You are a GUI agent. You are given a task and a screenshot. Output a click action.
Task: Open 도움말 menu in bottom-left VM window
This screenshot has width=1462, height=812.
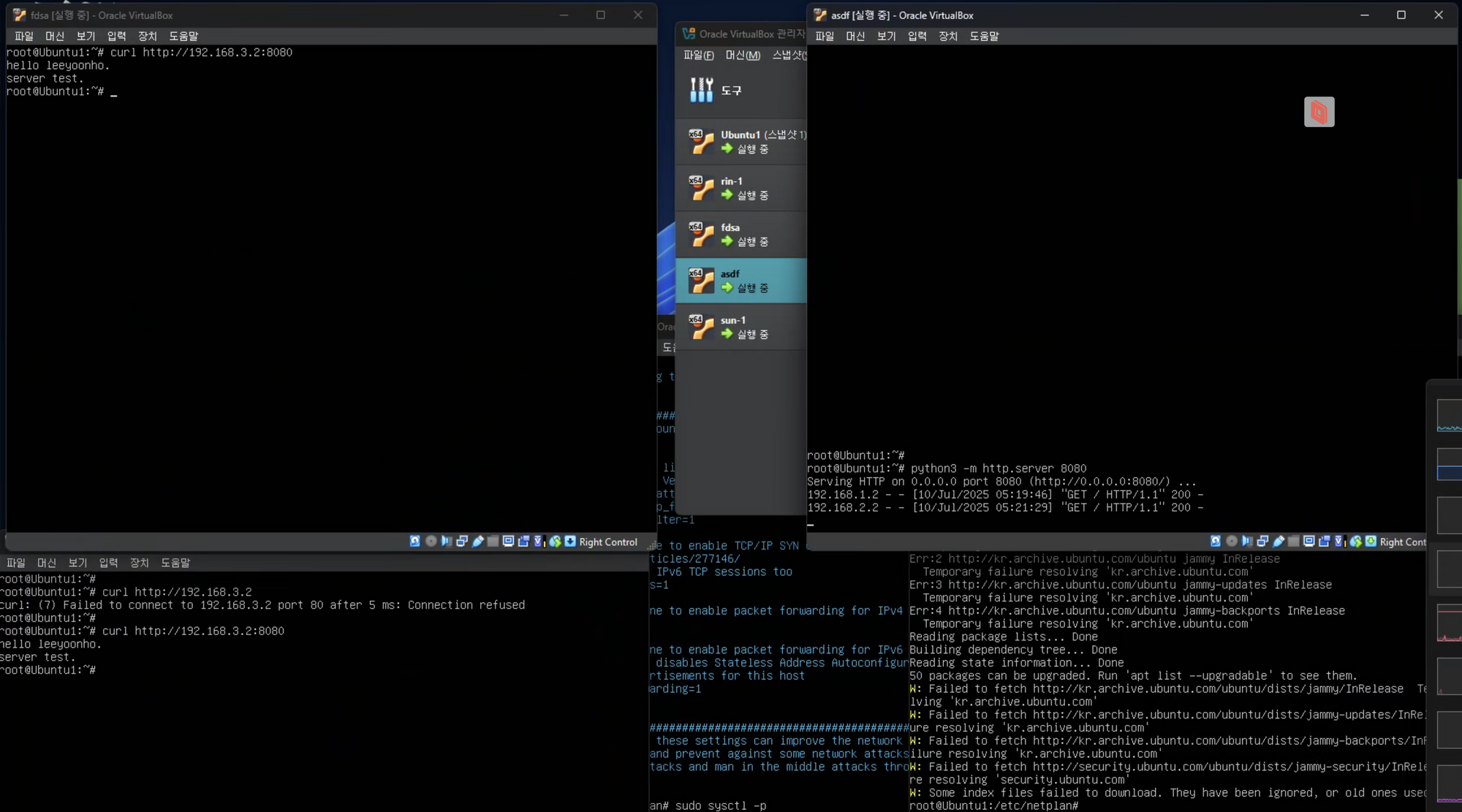coord(175,563)
